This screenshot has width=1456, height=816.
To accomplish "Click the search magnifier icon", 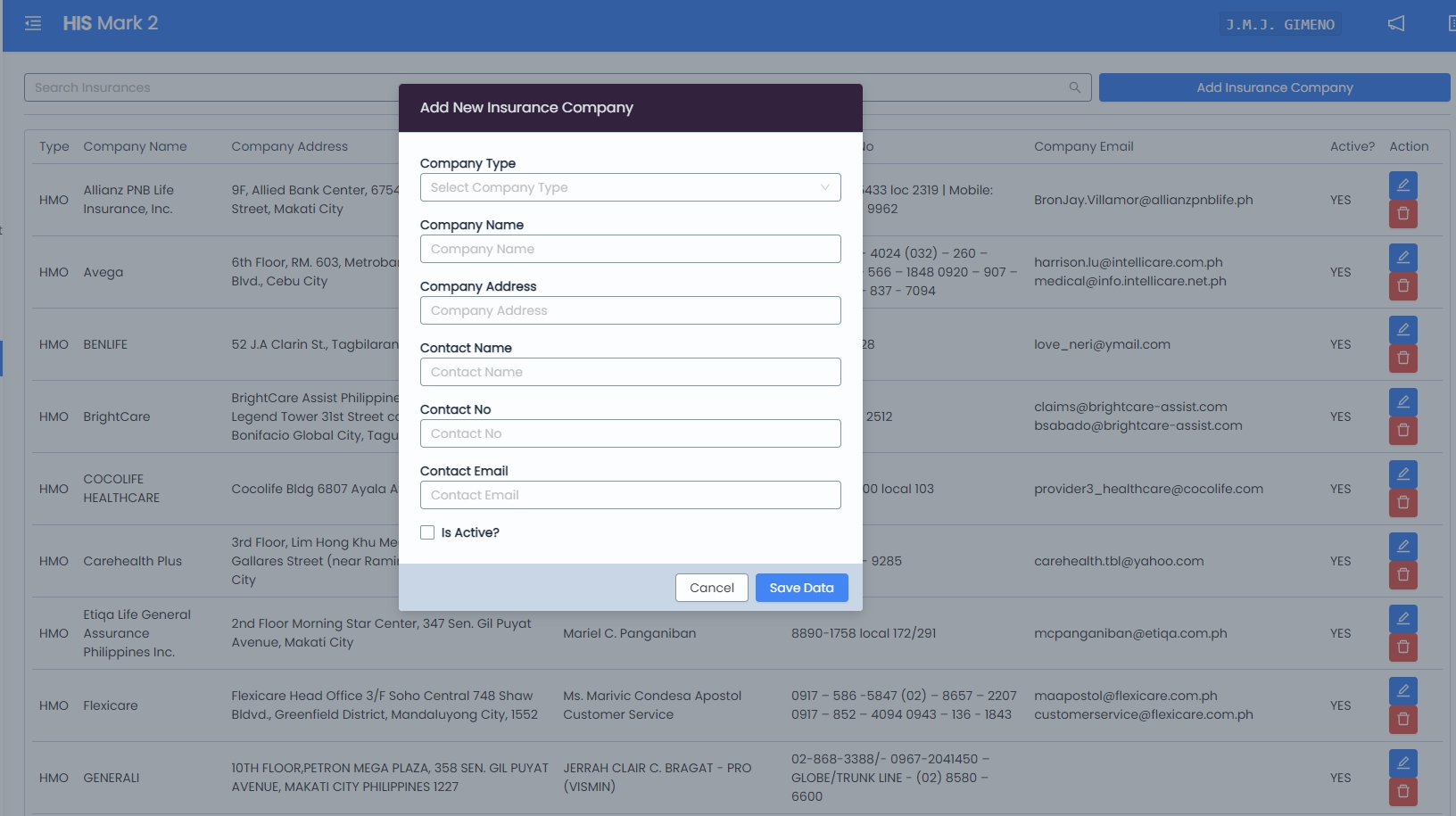I will tap(1074, 87).
